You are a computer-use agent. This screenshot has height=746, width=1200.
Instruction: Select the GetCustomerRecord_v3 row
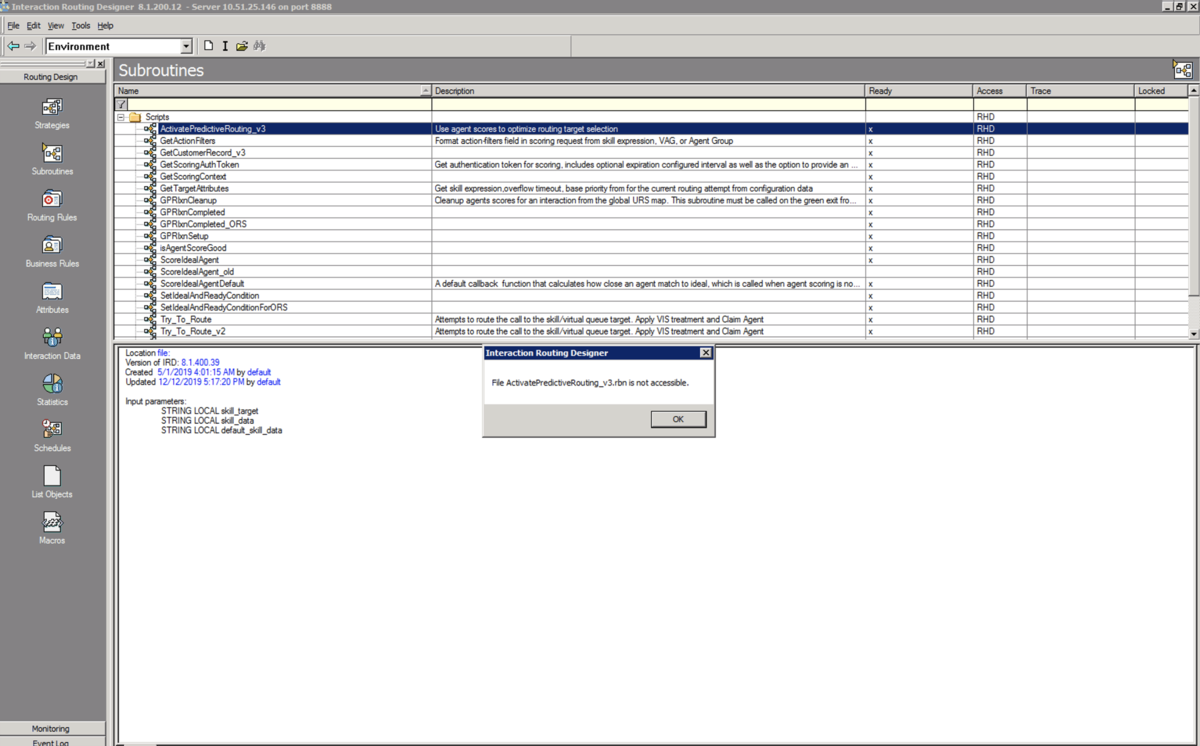point(651,153)
